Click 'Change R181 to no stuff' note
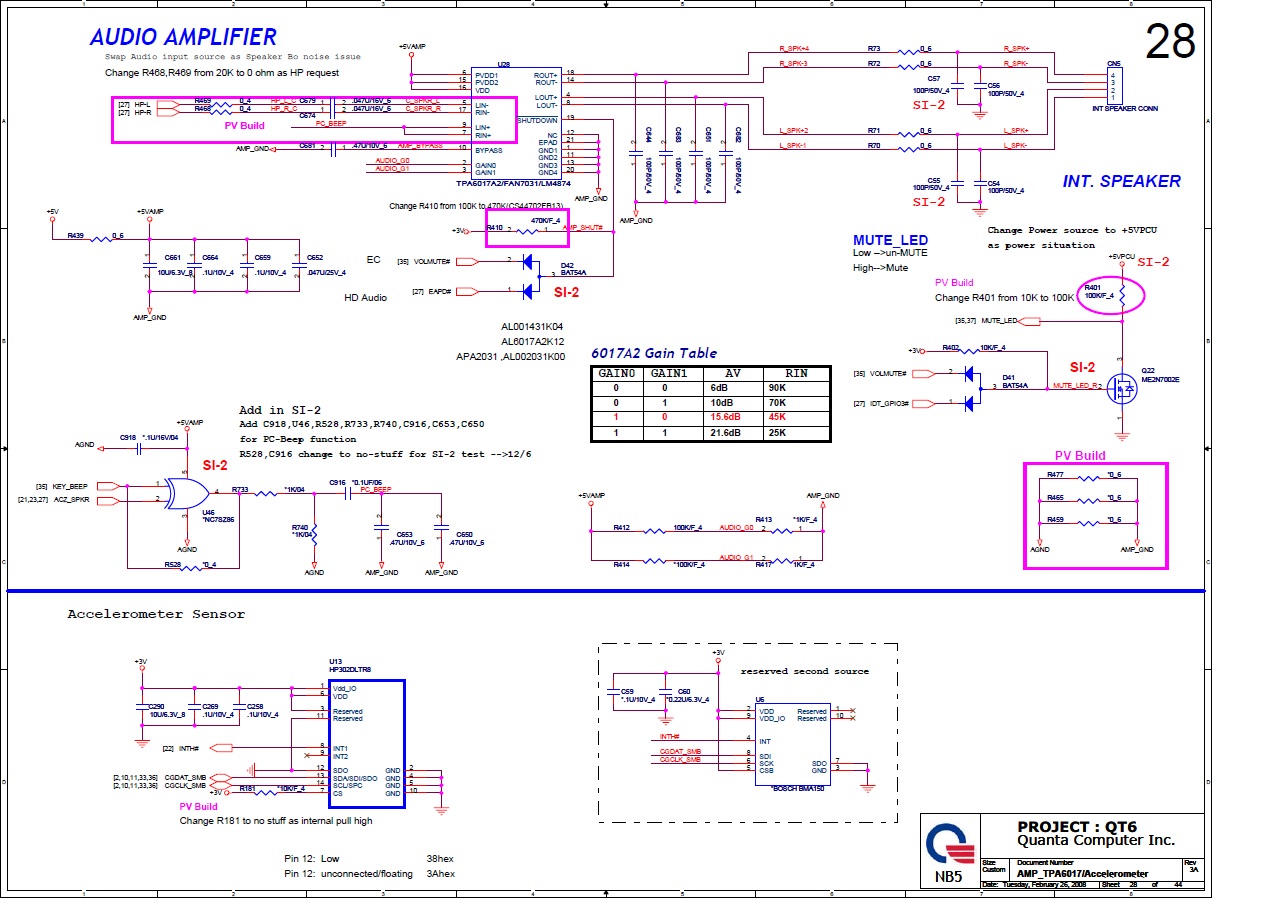Screen dimensions: 1285x900 coord(276,820)
